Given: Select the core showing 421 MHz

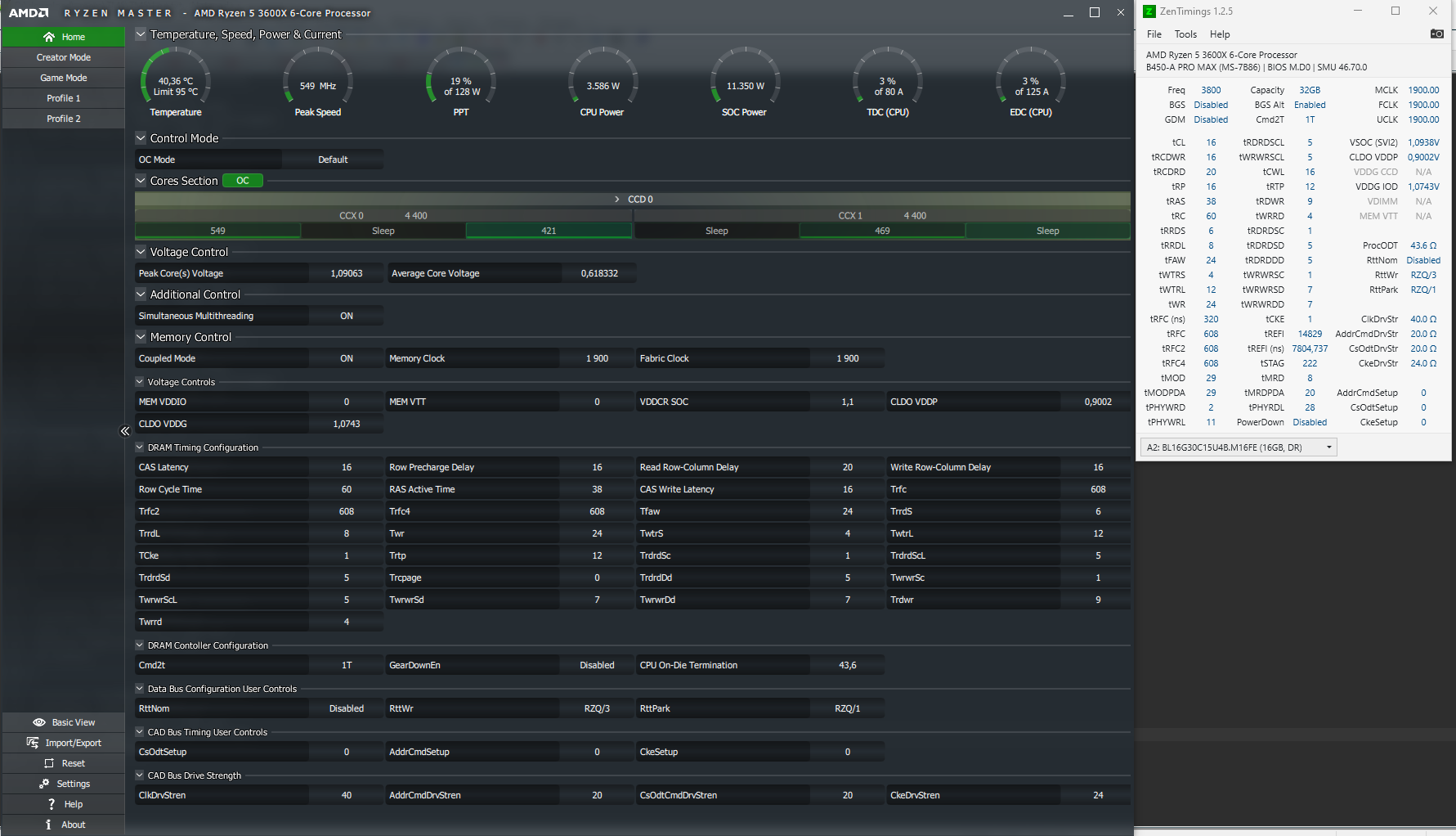Looking at the screenshot, I should click(x=549, y=231).
